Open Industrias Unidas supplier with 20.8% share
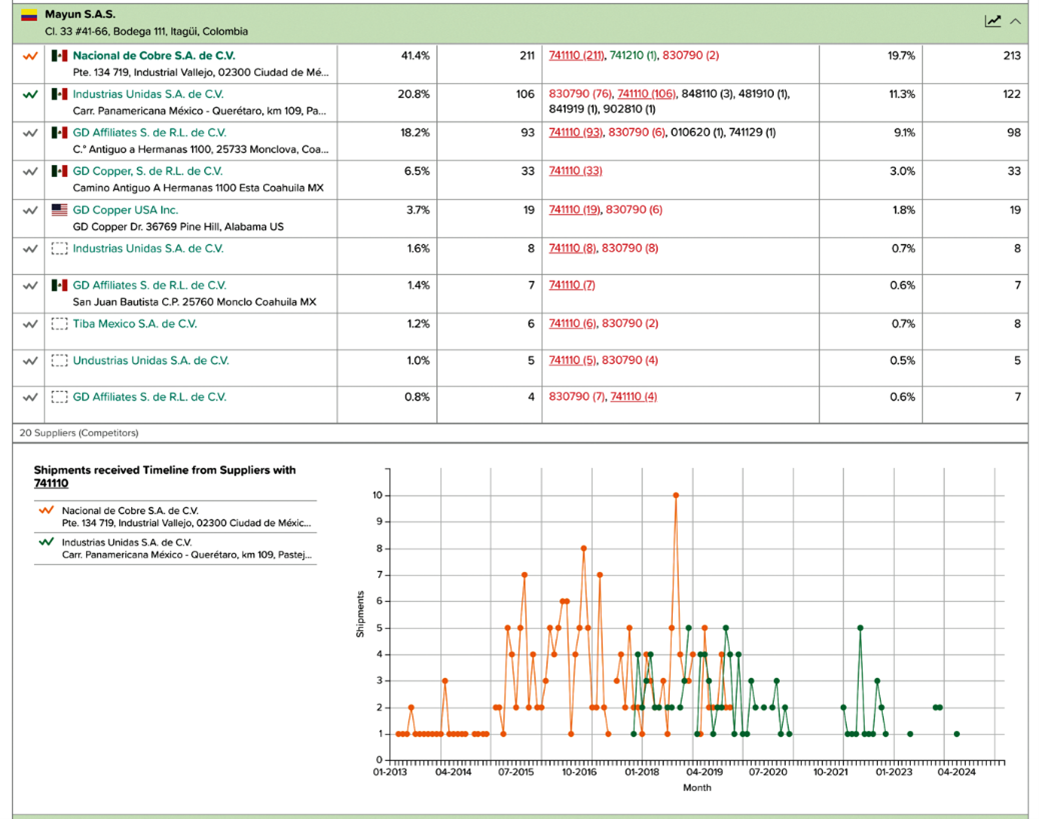This screenshot has width=1039, height=819. 148,94
